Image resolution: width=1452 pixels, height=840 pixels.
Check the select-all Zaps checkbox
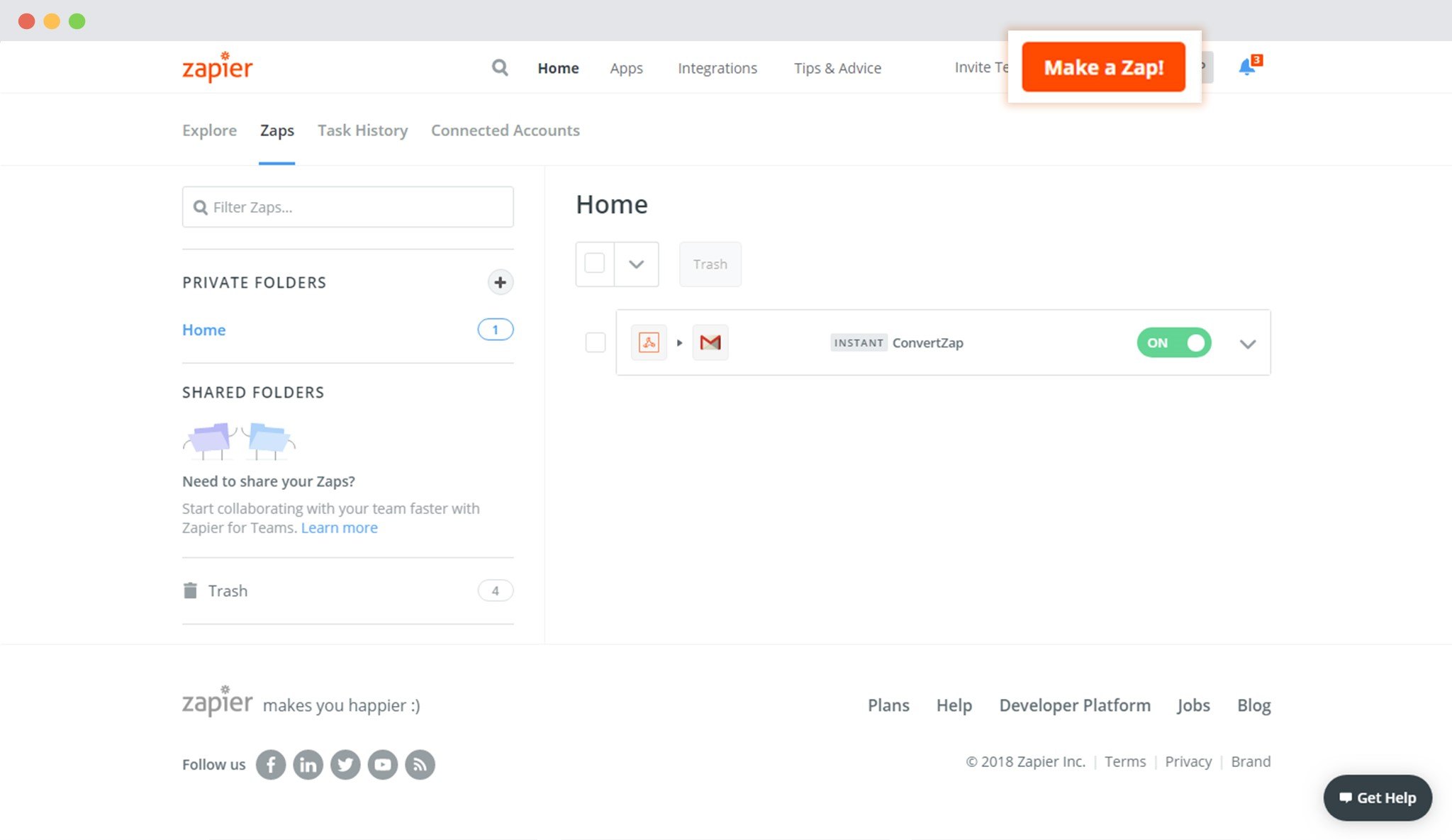click(x=595, y=263)
